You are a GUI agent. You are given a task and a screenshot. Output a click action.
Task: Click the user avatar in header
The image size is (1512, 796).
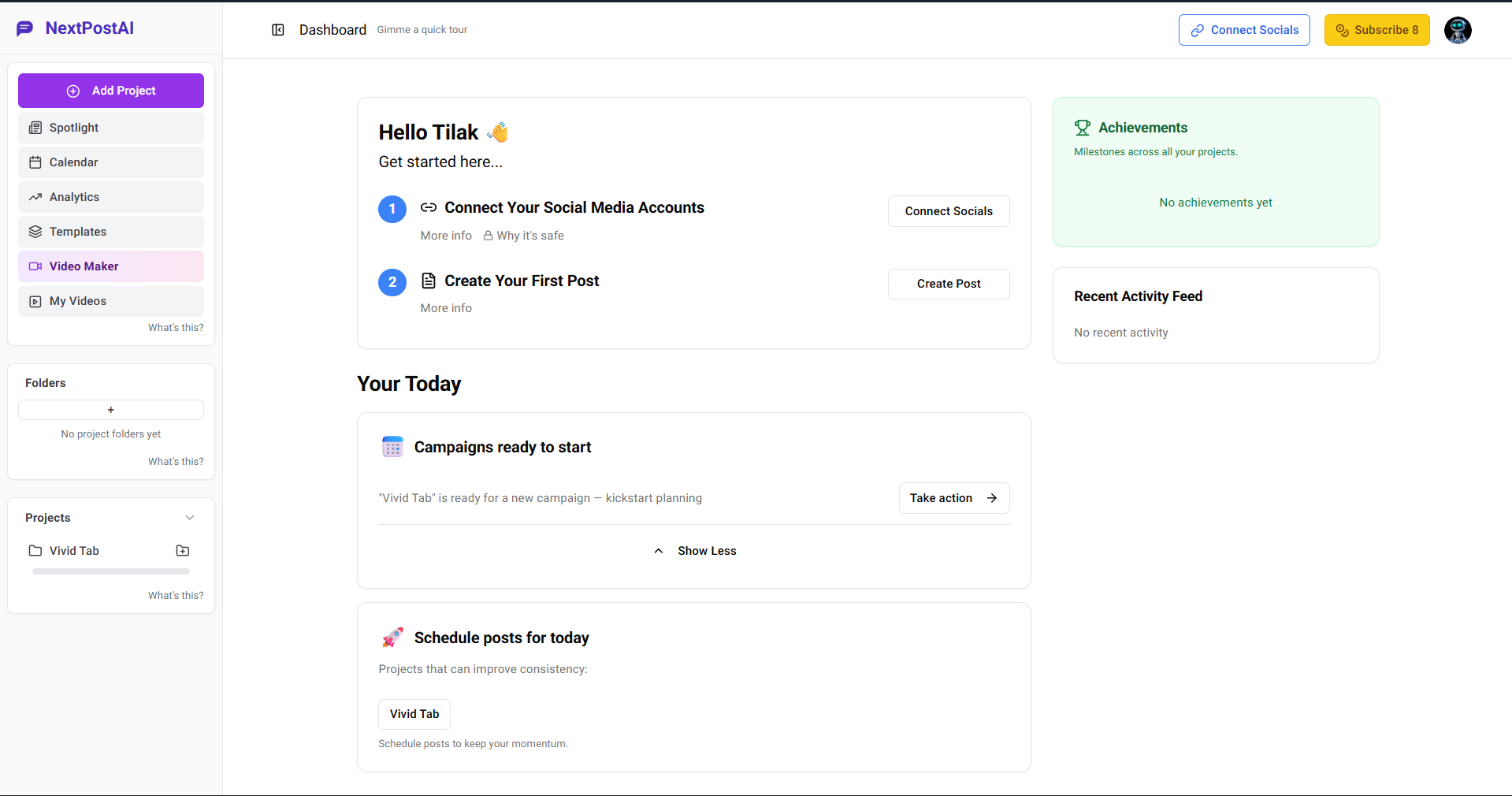(x=1457, y=30)
